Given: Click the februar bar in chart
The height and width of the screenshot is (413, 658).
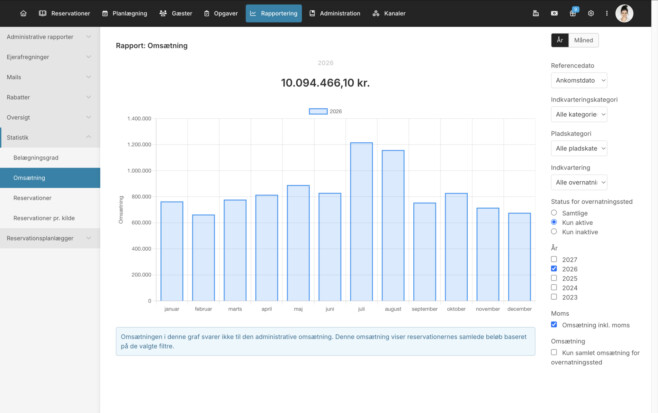Looking at the screenshot, I should [x=204, y=258].
